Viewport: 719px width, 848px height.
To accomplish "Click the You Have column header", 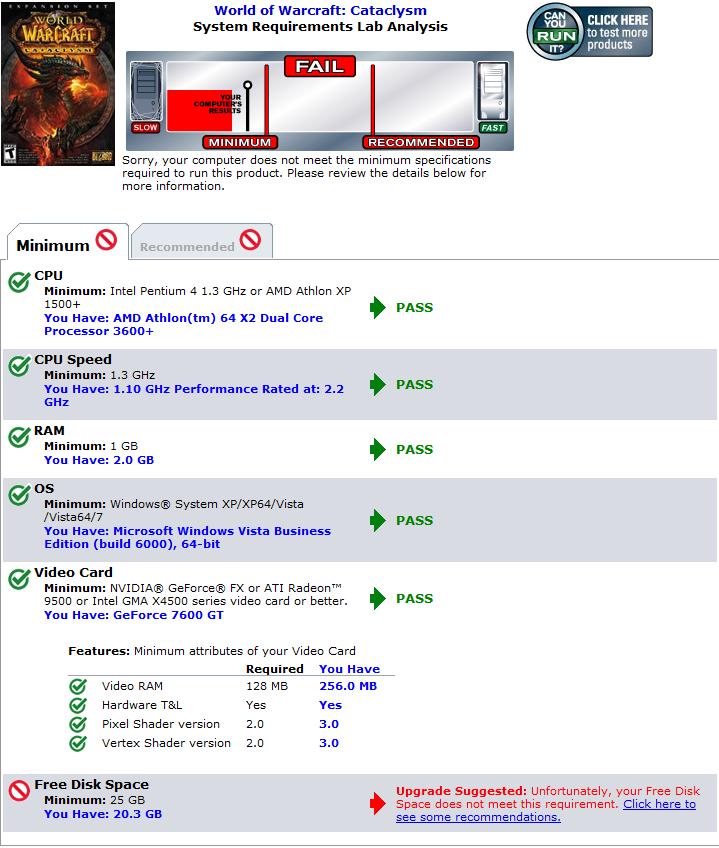I will click(x=349, y=669).
